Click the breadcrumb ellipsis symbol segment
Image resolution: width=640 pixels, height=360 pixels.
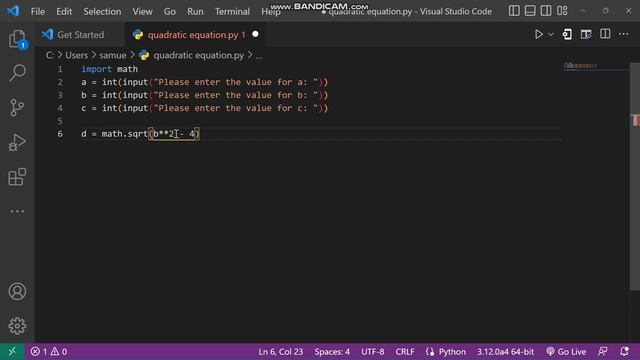pyautogui.click(x=259, y=56)
